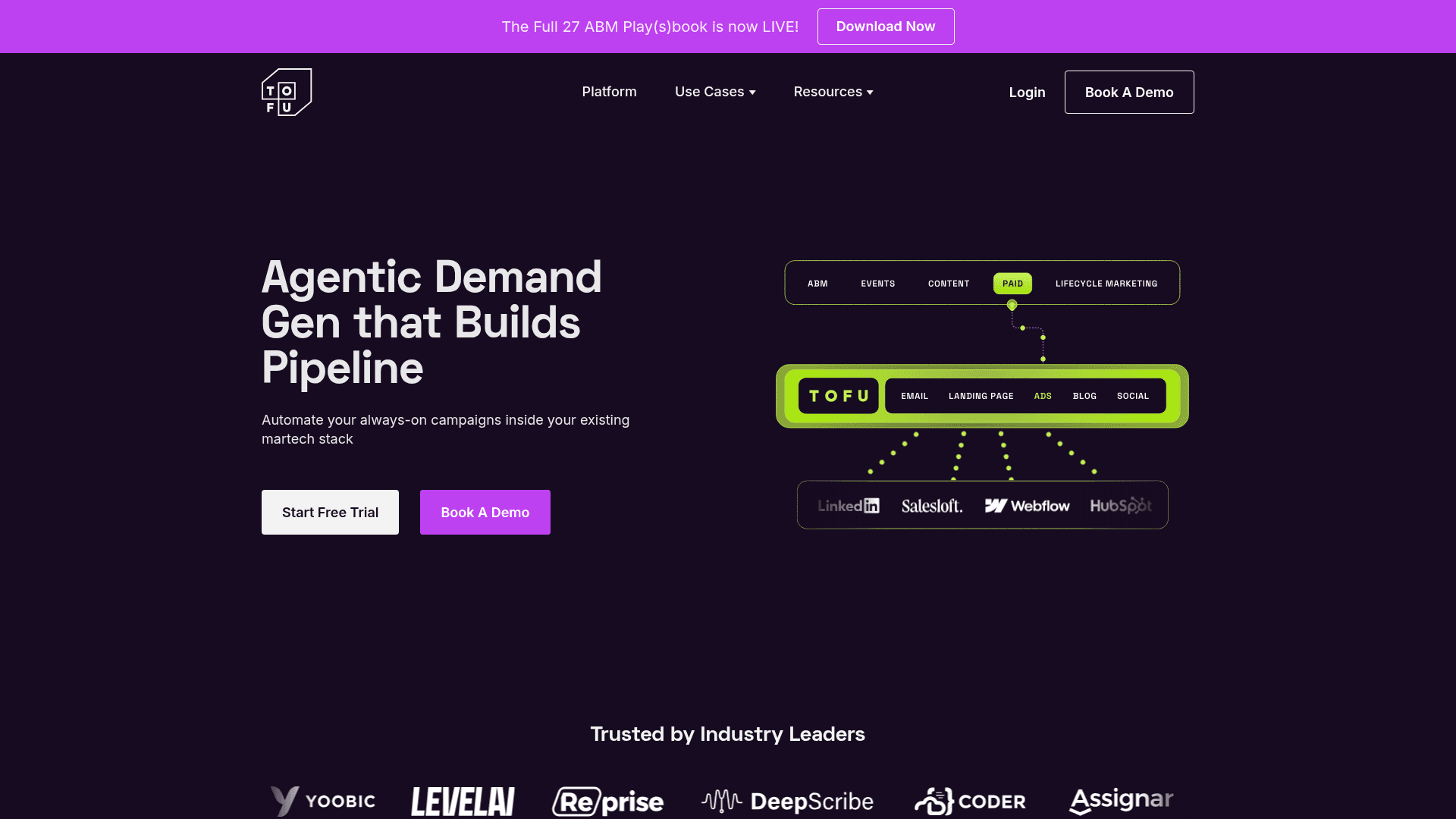
Task: Click the YOOBIC customer logo
Action: (x=323, y=801)
